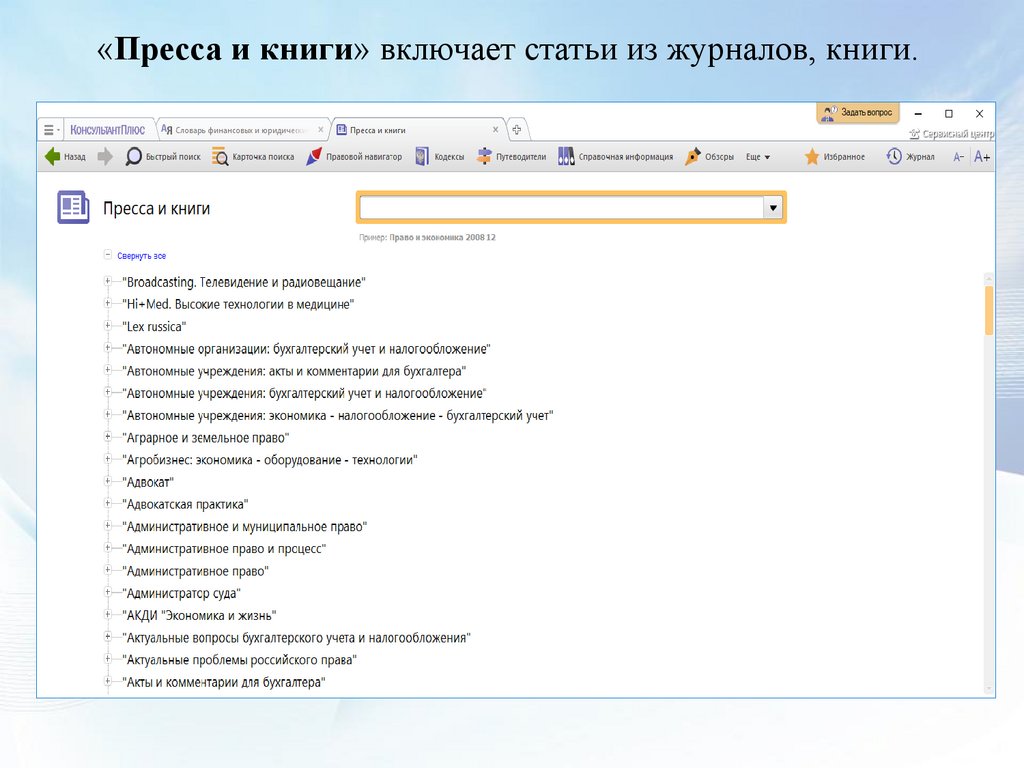Open the Reviews (Обзоры) pen icon
The width and height of the screenshot is (1024, 768).
pyautogui.click(x=693, y=157)
